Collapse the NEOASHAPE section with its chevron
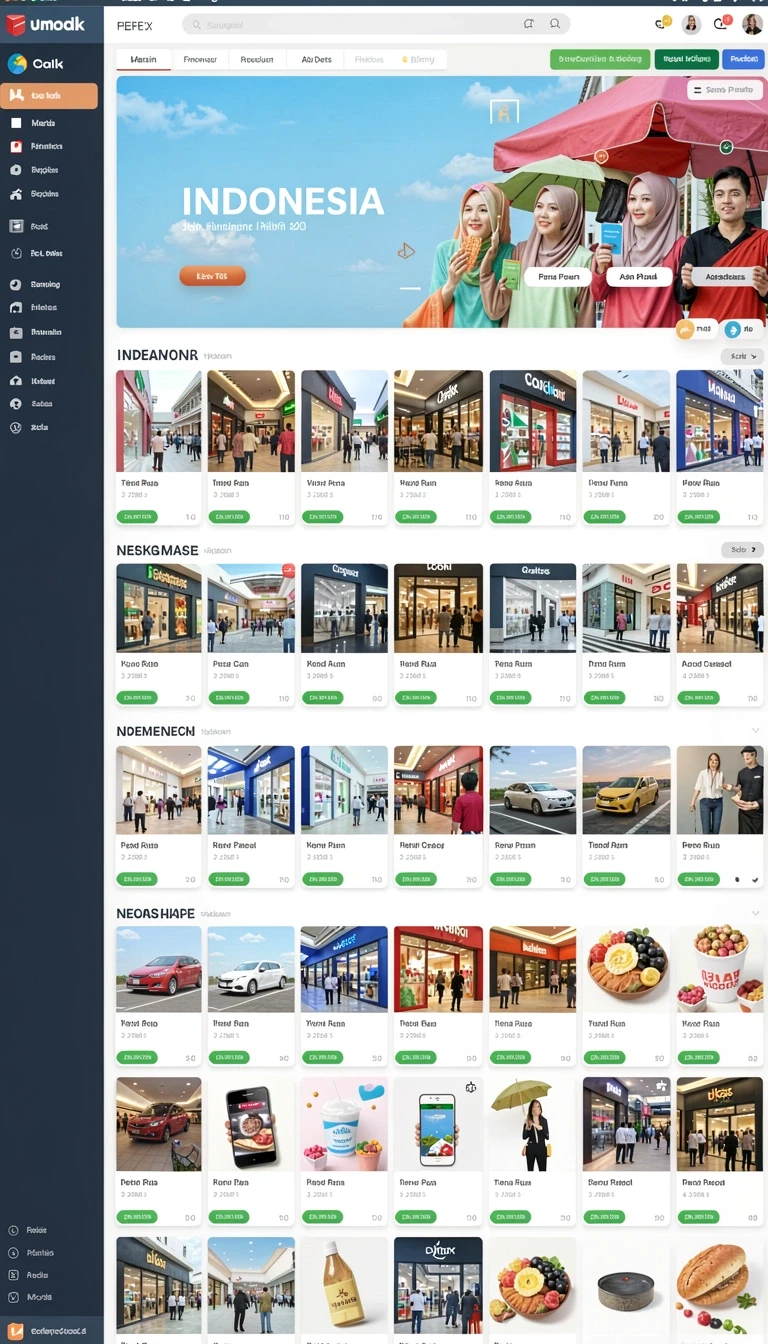 click(x=755, y=913)
